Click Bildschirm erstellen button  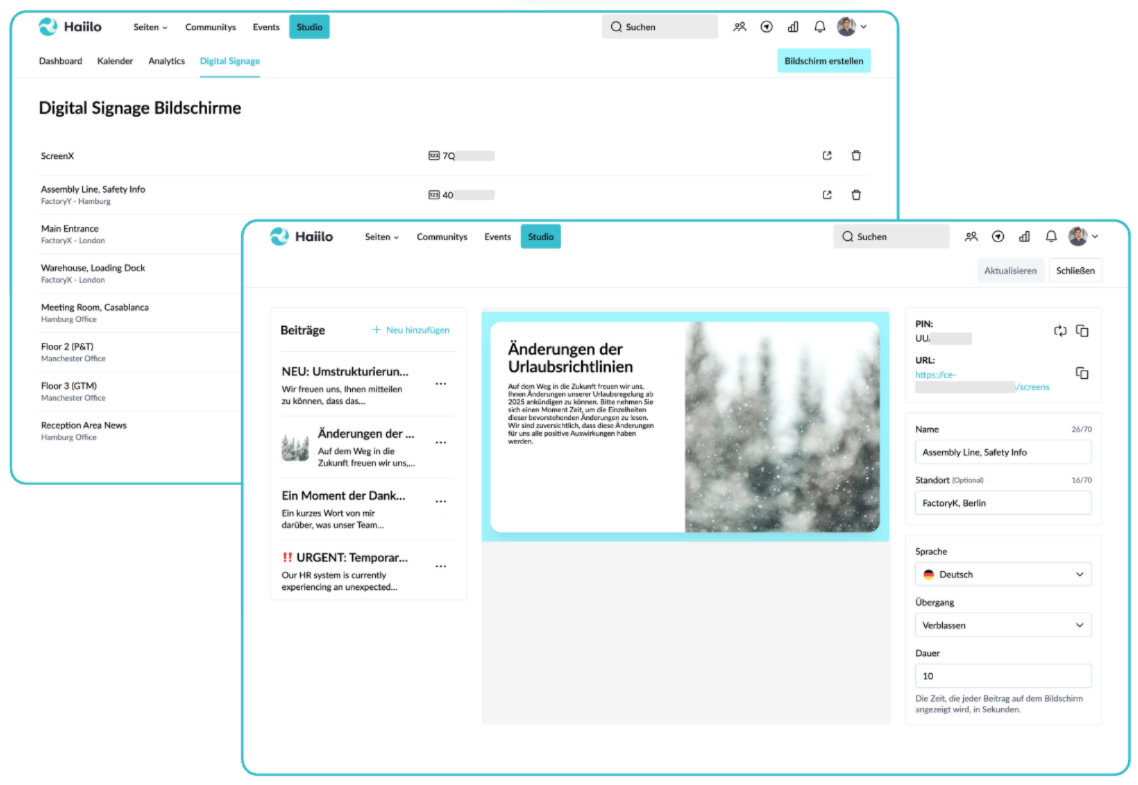click(824, 61)
